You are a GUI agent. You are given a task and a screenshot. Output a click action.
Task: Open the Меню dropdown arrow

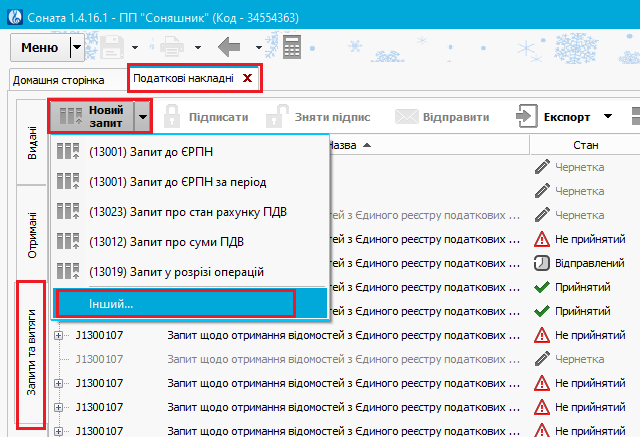[x=78, y=47]
